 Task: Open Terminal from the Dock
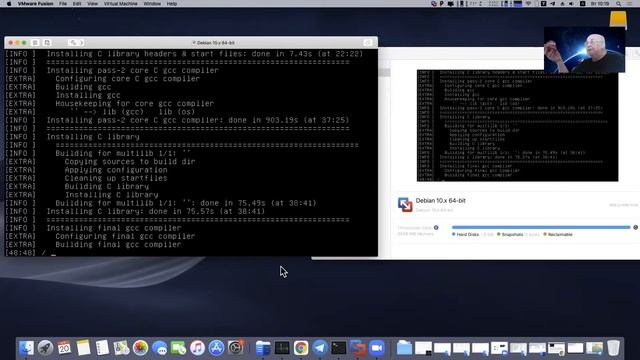[x=338, y=348]
